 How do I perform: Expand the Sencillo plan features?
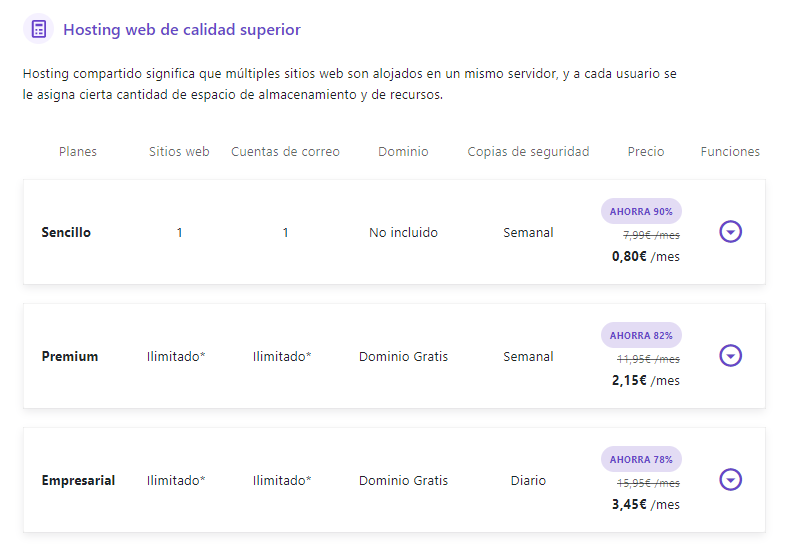click(x=731, y=232)
